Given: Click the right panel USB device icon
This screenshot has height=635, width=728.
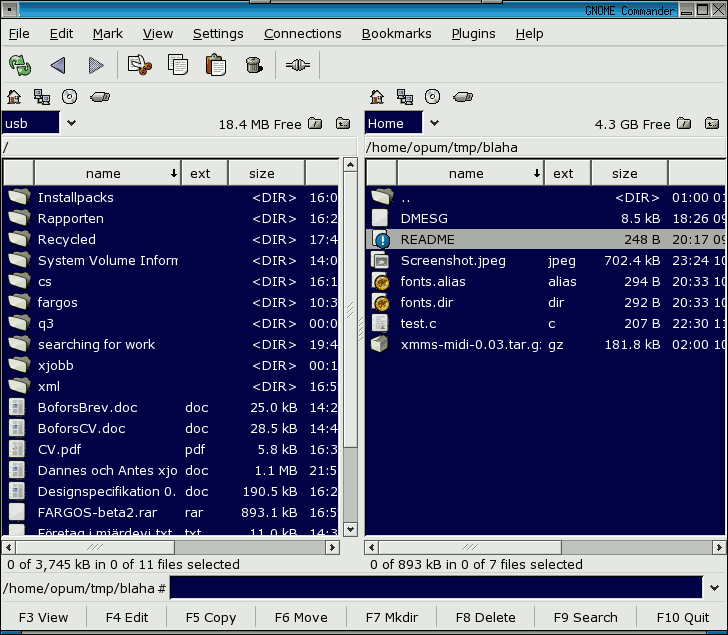Looking at the screenshot, I should point(462,97).
